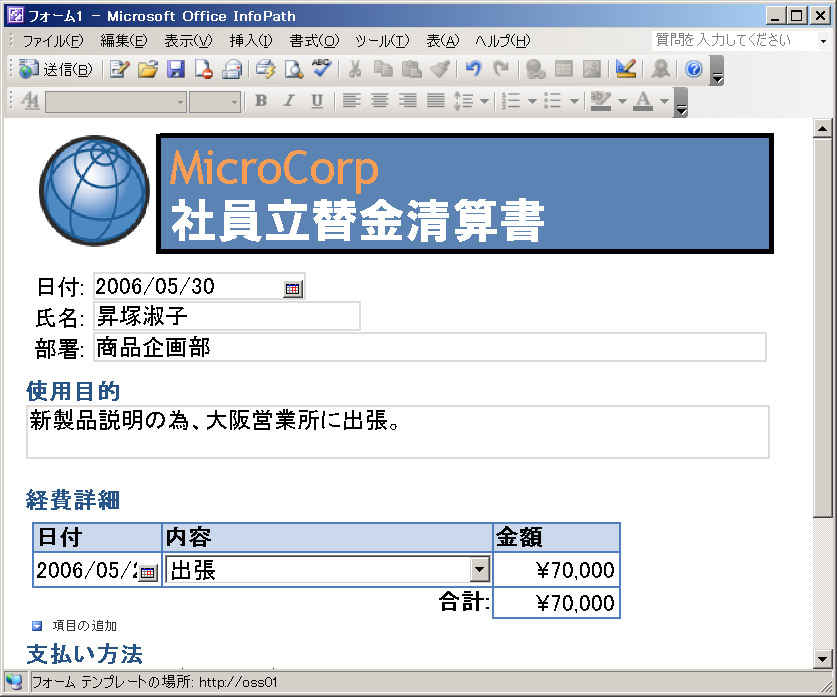Redo the last undone action
The height and width of the screenshot is (697, 837).
pyautogui.click(x=501, y=69)
